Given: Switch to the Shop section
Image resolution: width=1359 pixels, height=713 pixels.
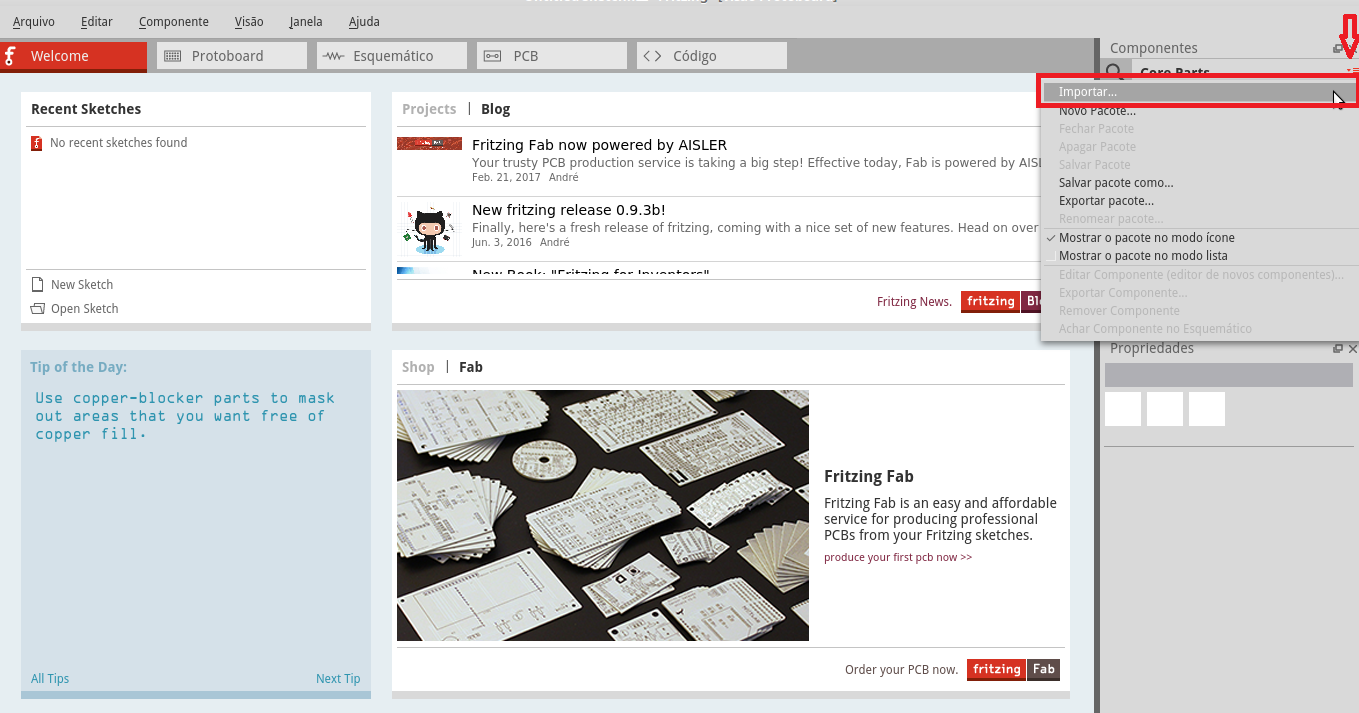Looking at the screenshot, I should [418, 367].
